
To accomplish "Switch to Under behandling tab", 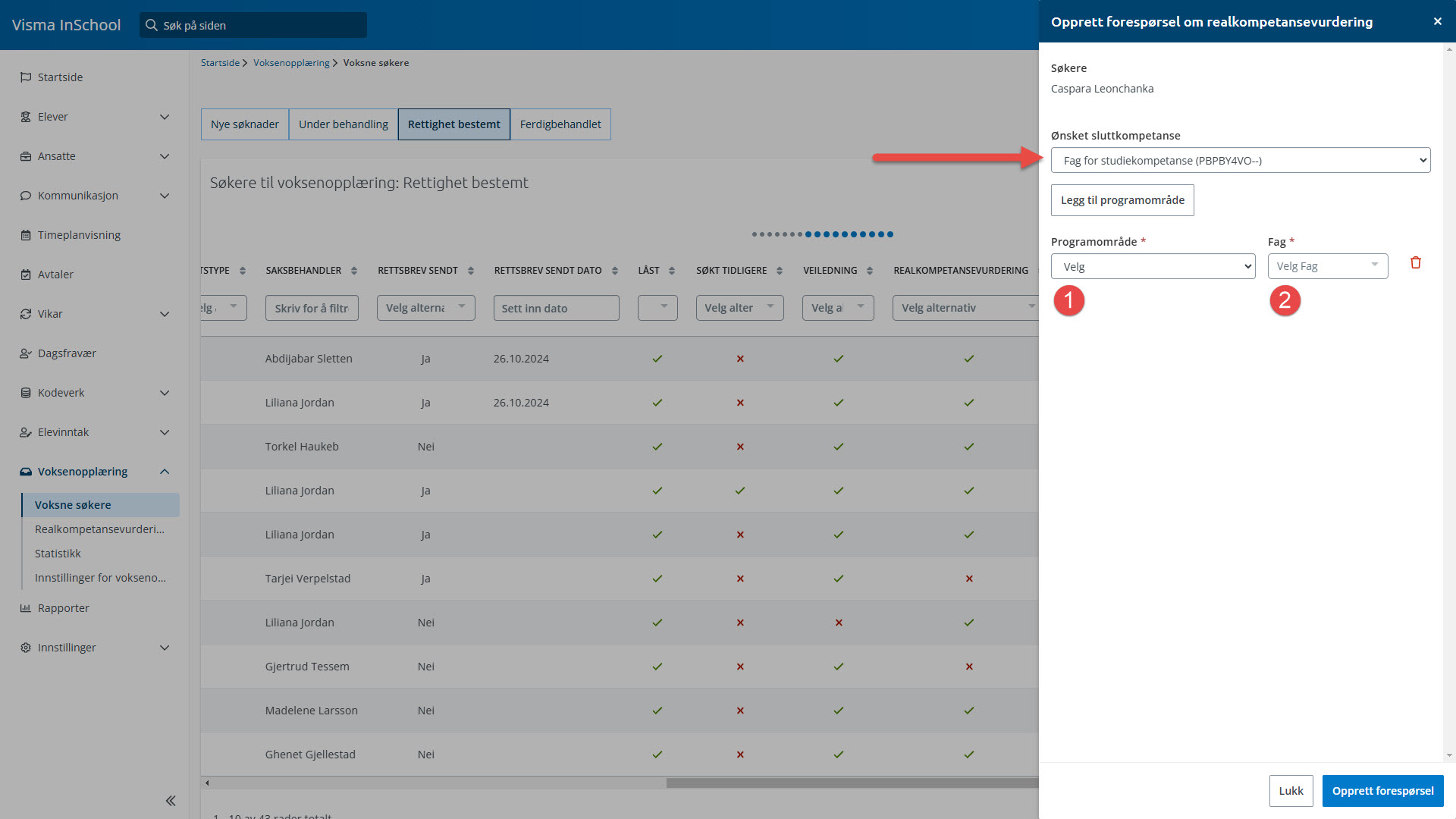I will (x=344, y=124).
